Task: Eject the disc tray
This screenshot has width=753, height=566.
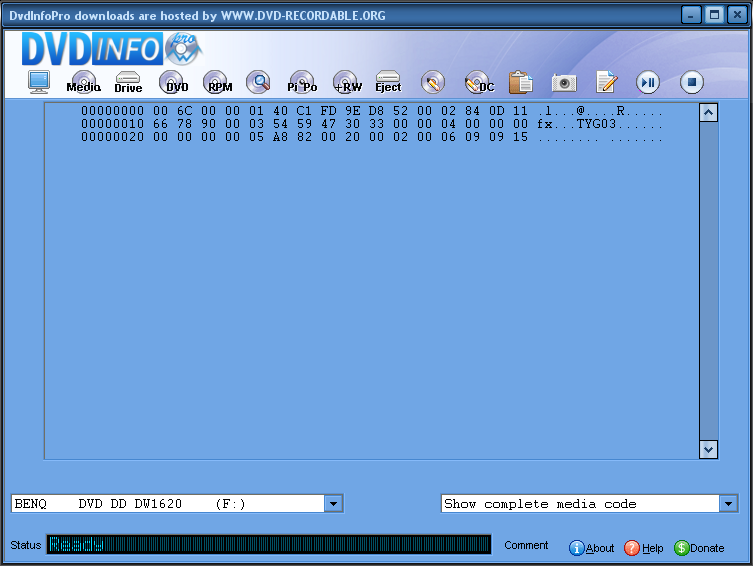Action: point(388,82)
